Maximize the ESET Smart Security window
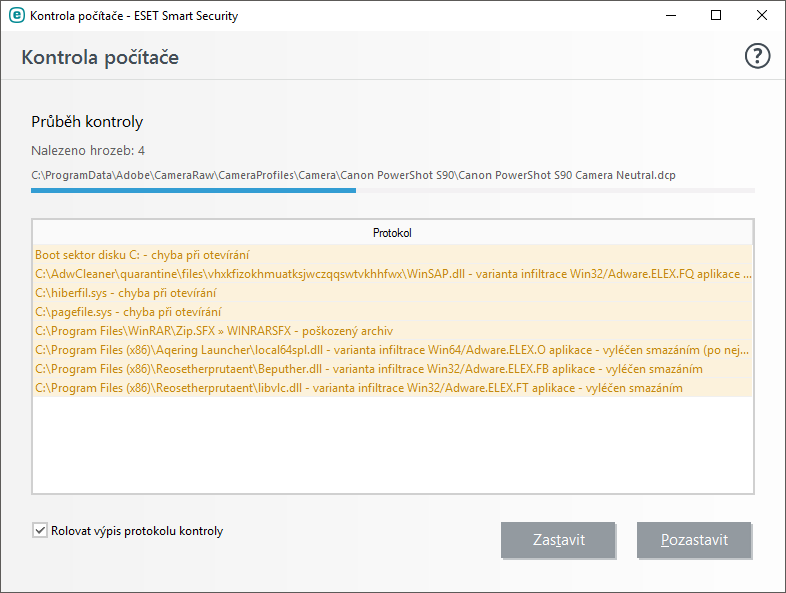 tap(716, 16)
